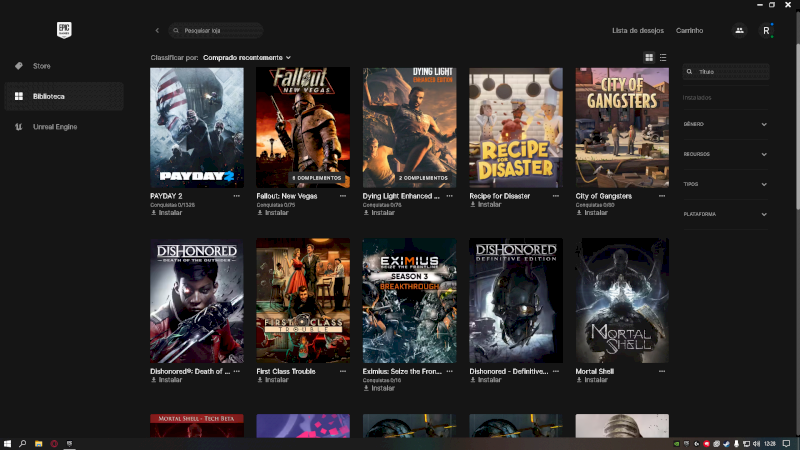Open First Class Trouble options ellipsis
The width and height of the screenshot is (800, 450).
tap(343, 371)
